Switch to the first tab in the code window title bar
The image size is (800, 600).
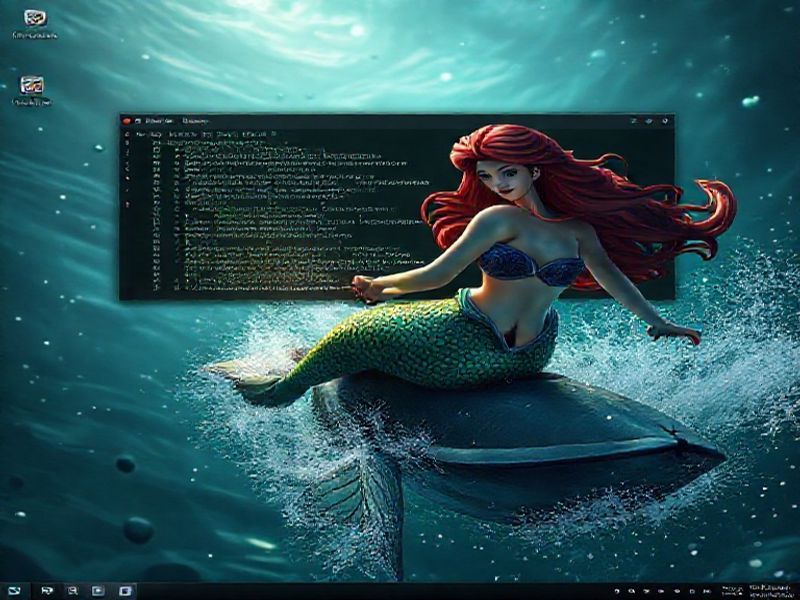(159, 121)
